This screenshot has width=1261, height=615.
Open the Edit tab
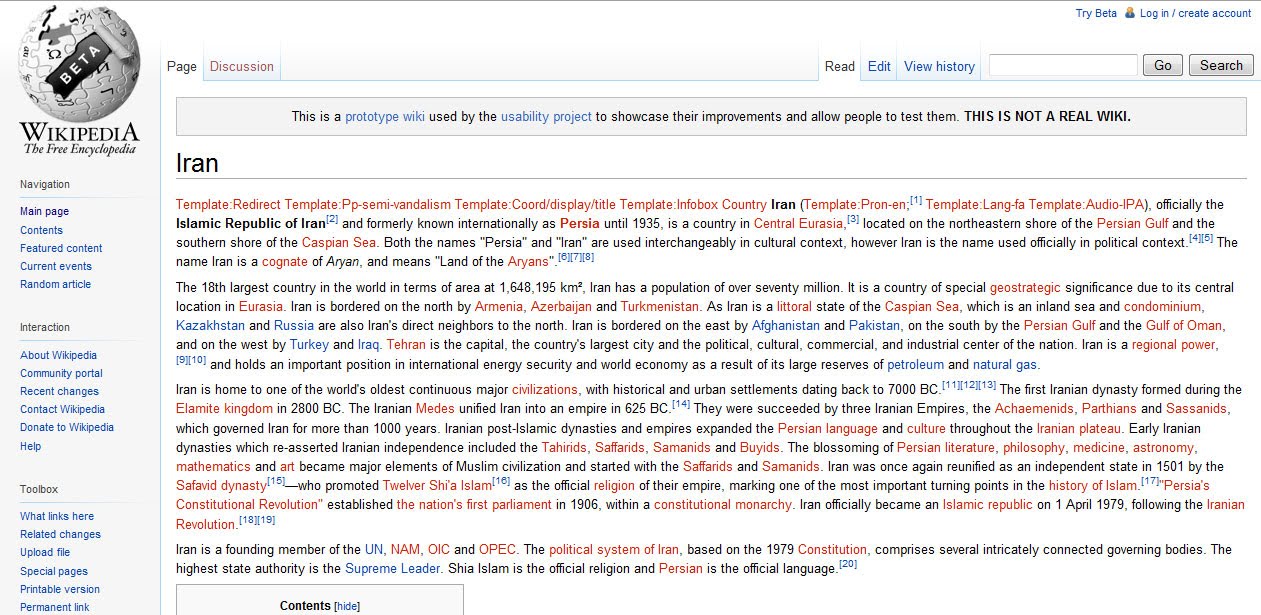878,66
